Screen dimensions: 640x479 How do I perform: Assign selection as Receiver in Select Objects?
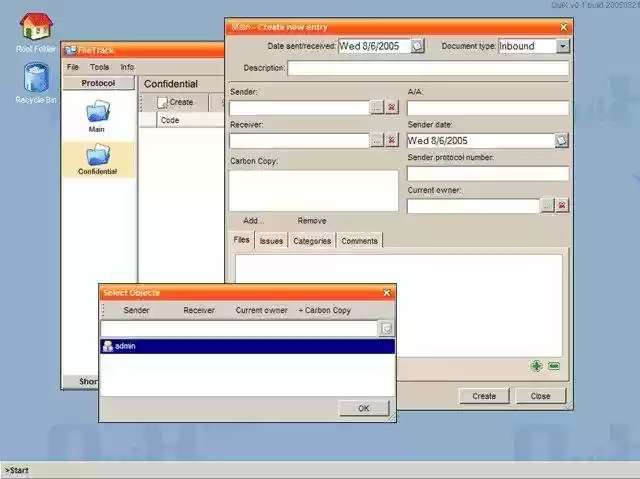199,310
